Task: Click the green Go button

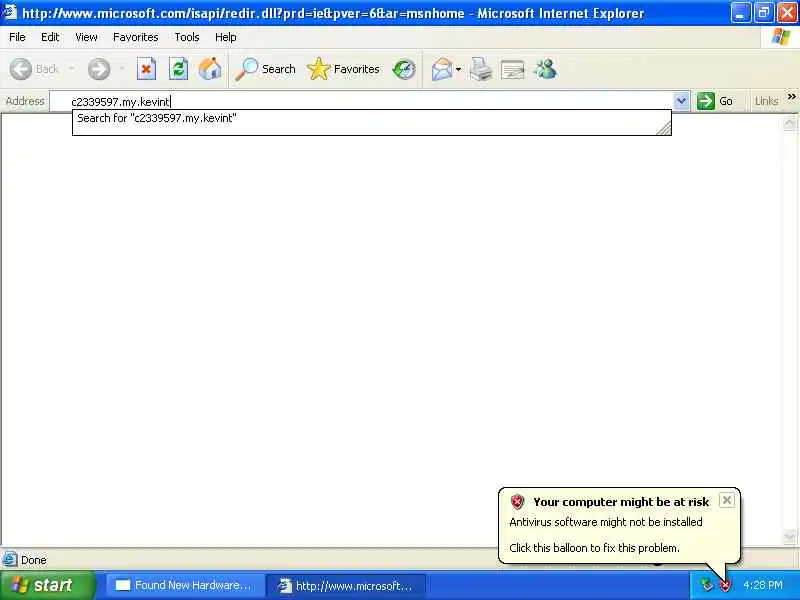Action: (715, 101)
